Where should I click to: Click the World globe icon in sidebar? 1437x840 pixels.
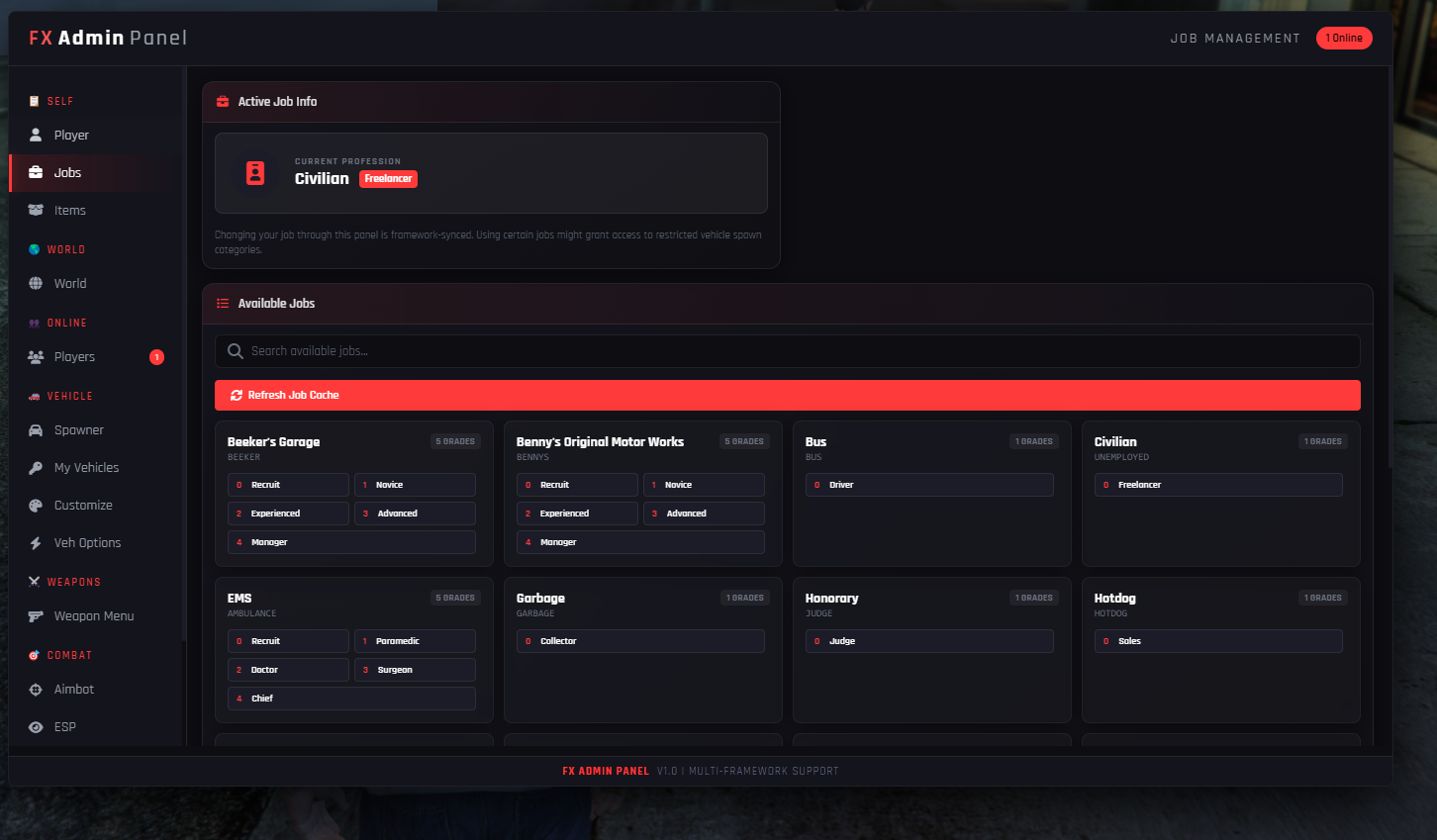[x=36, y=283]
